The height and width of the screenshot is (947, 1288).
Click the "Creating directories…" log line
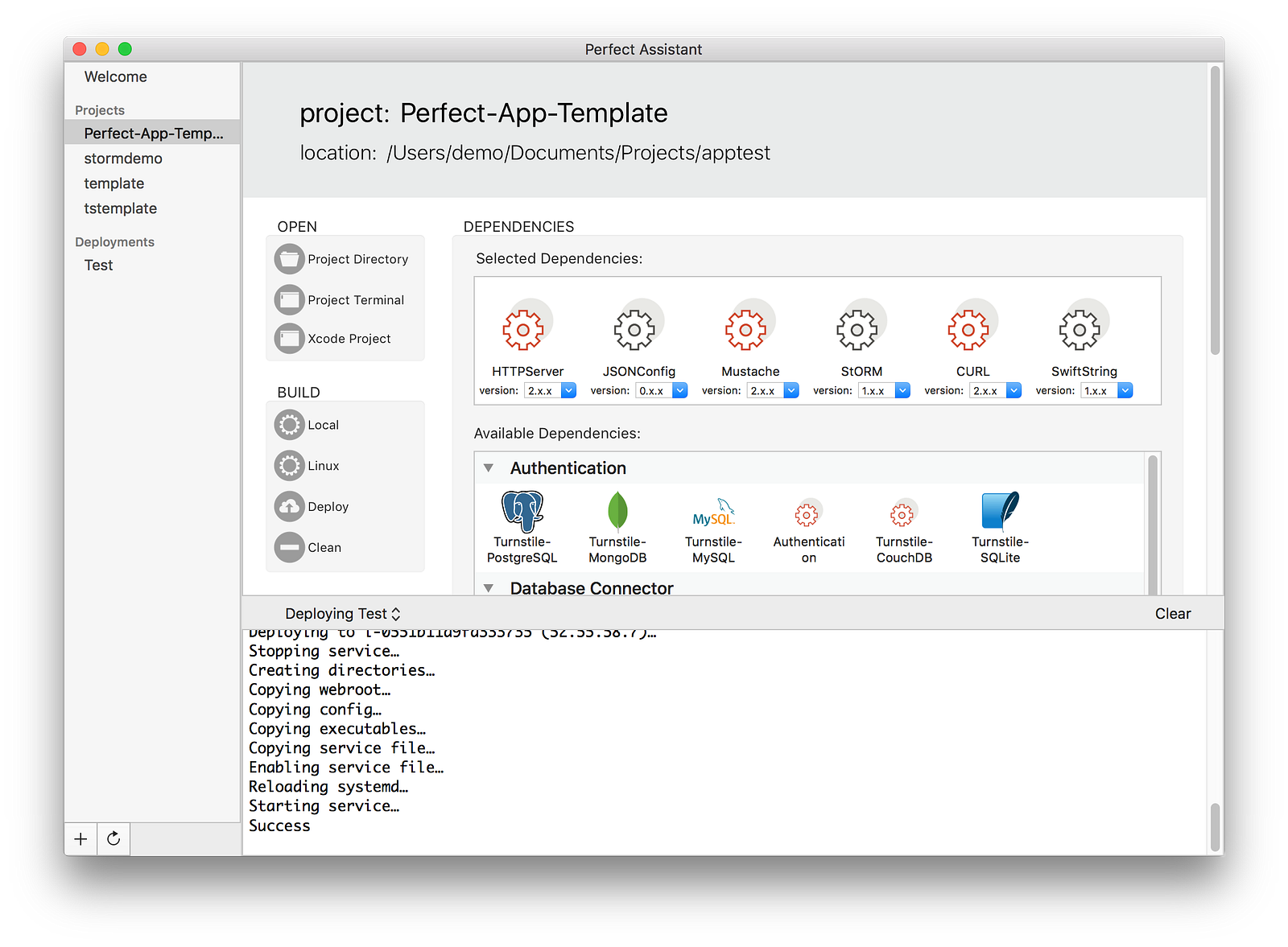click(341, 670)
